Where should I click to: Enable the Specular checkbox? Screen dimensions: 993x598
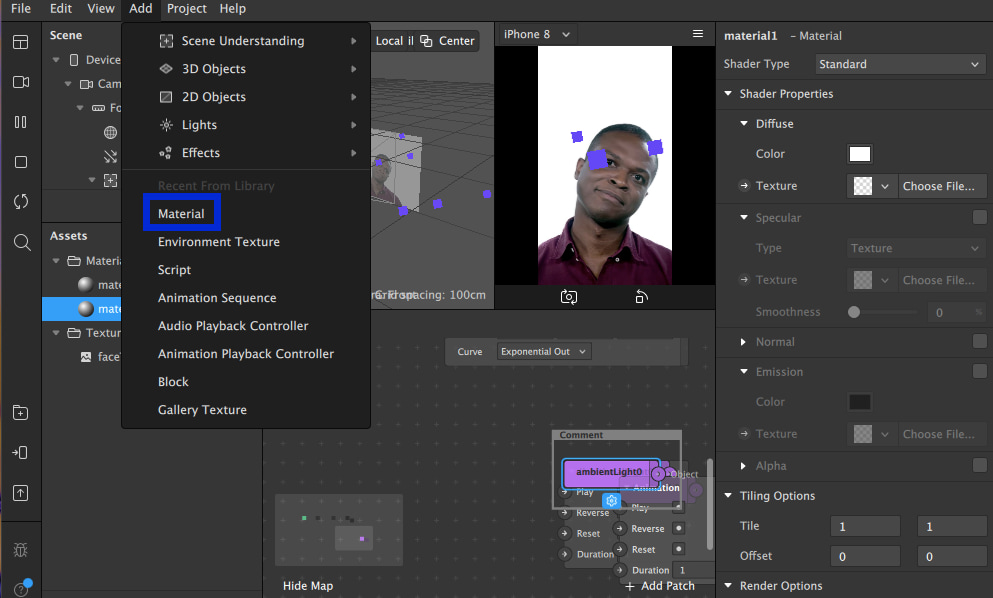(x=980, y=218)
